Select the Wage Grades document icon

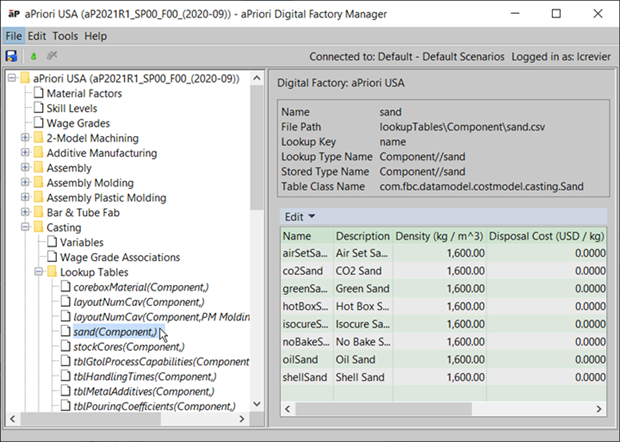38,123
